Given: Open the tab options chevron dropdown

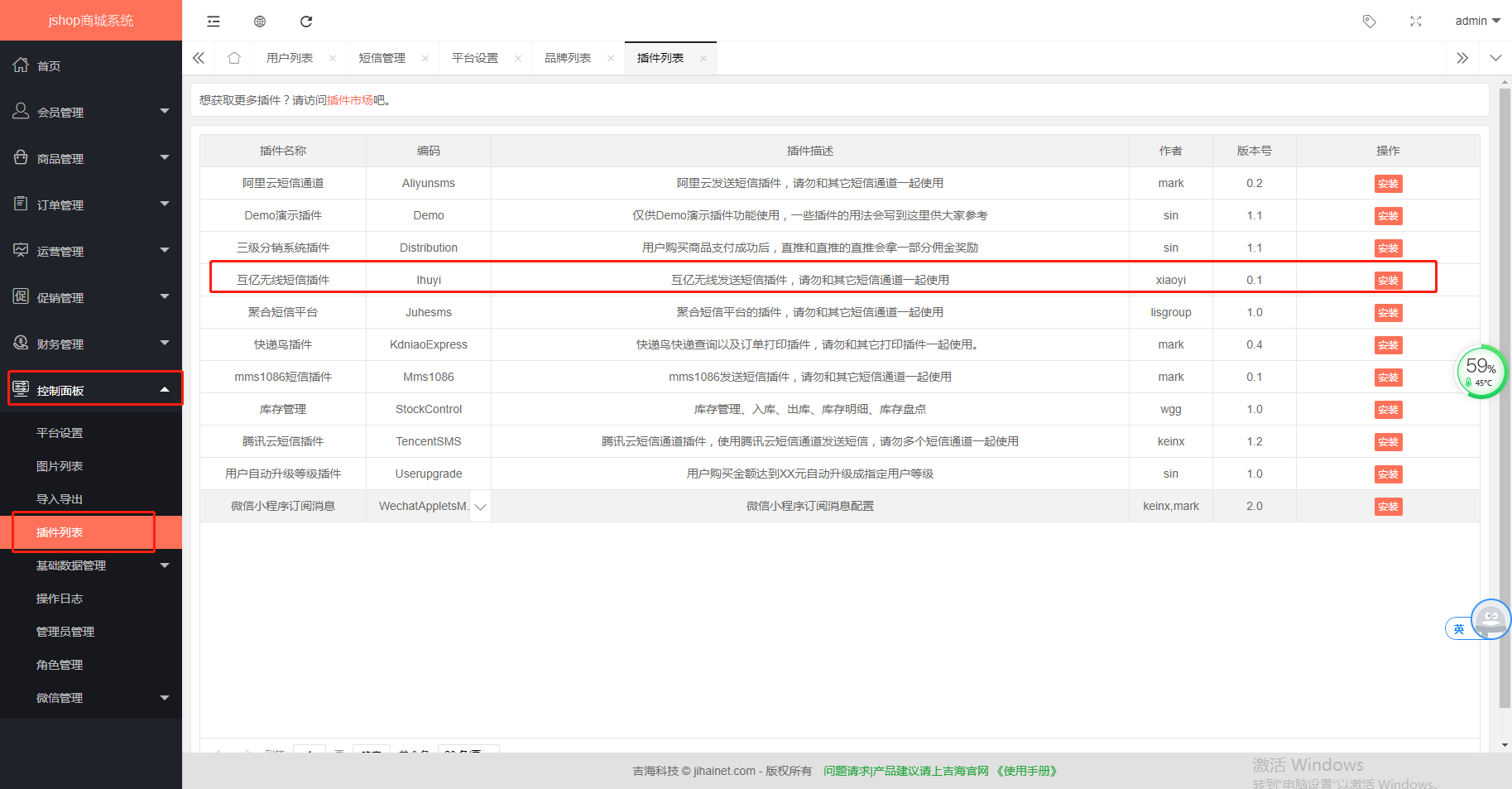Looking at the screenshot, I should (1495, 58).
